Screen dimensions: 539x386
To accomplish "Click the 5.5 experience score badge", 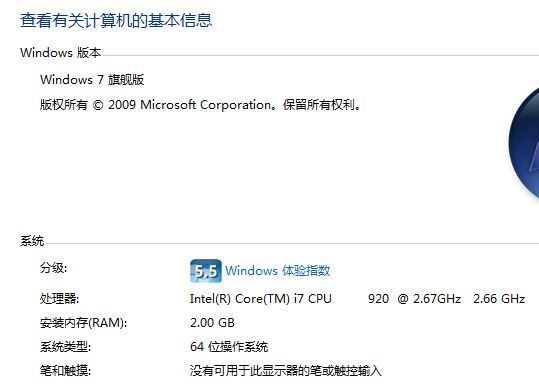I will coord(206,271).
